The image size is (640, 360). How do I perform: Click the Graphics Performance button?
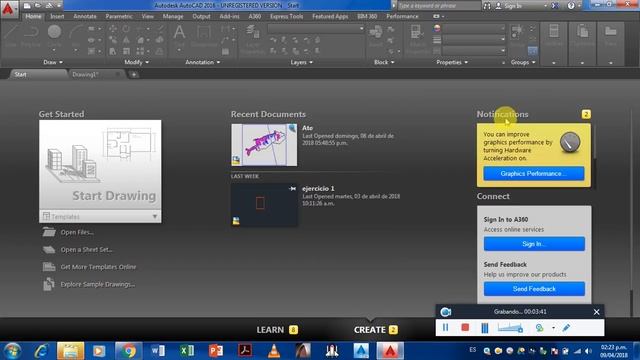[x=533, y=173]
